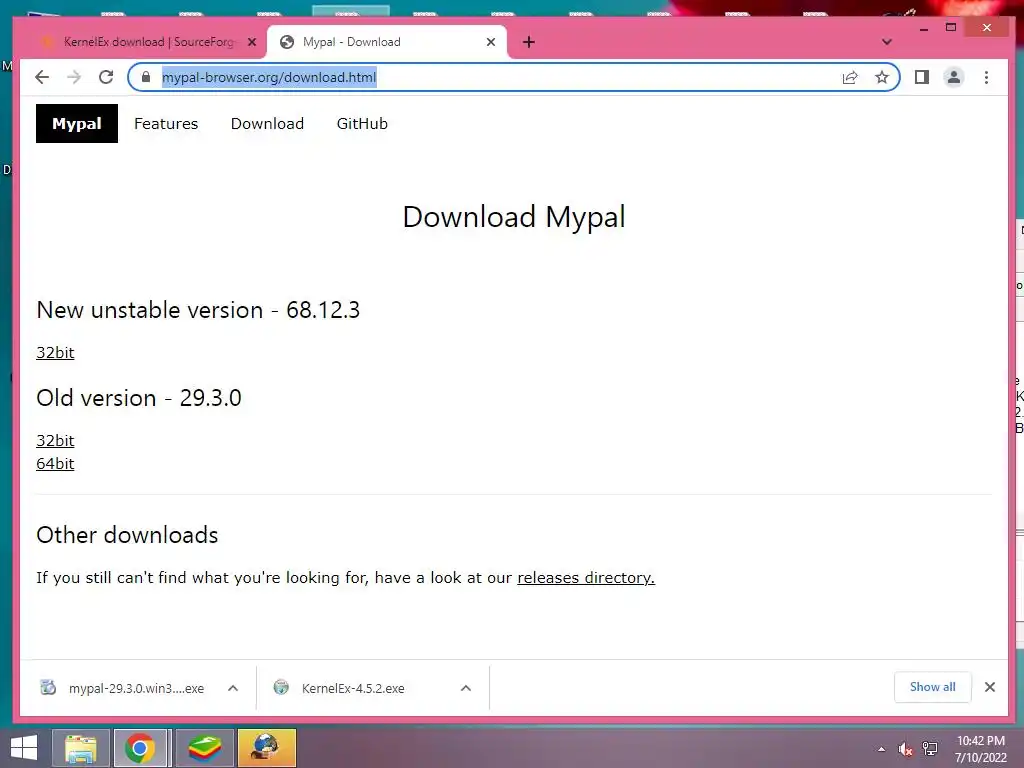This screenshot has width=1024, height=768.
Task: Download 32bit unstable version 68.12.3
Action: pyautogui.click(x=56, y=353)
